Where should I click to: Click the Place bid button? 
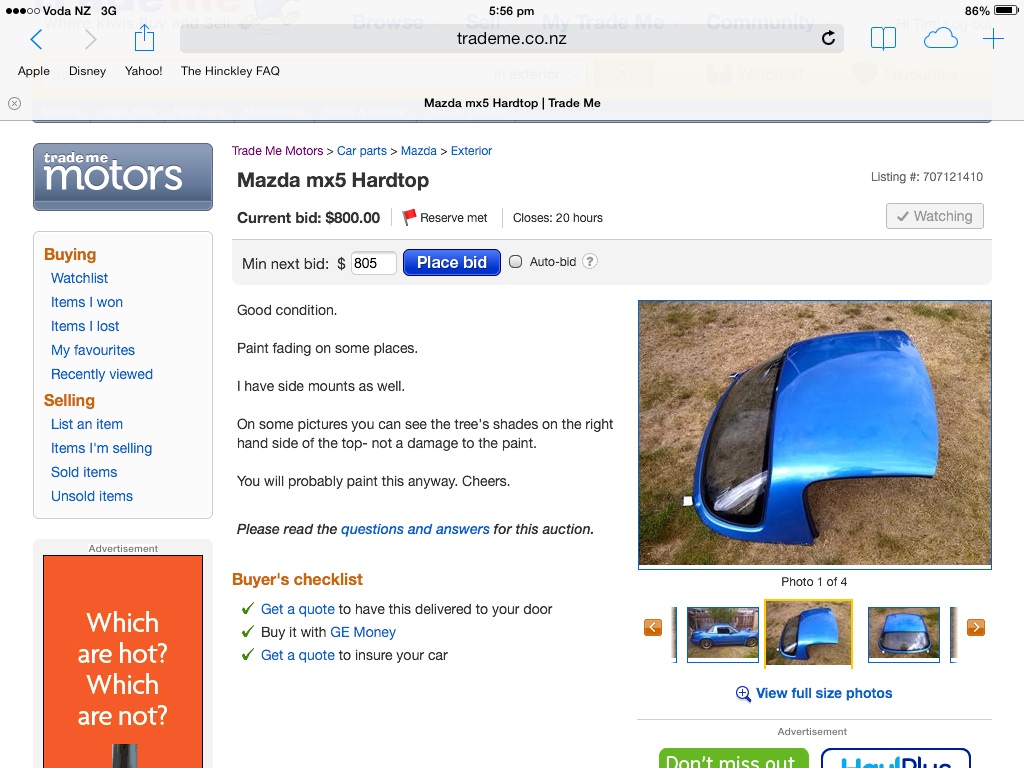tap(452, 263)
